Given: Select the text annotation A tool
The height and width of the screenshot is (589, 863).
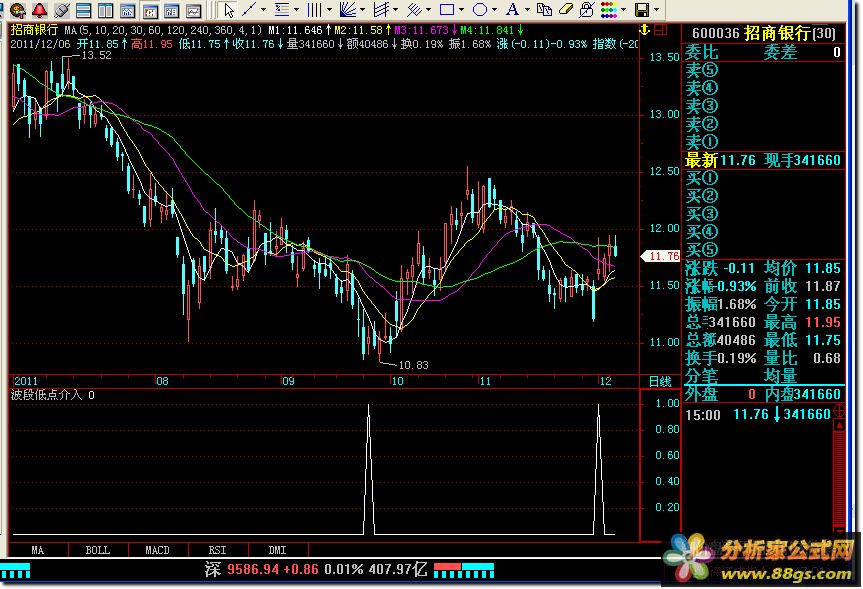Looking at the screenshot, I should 512,9.
